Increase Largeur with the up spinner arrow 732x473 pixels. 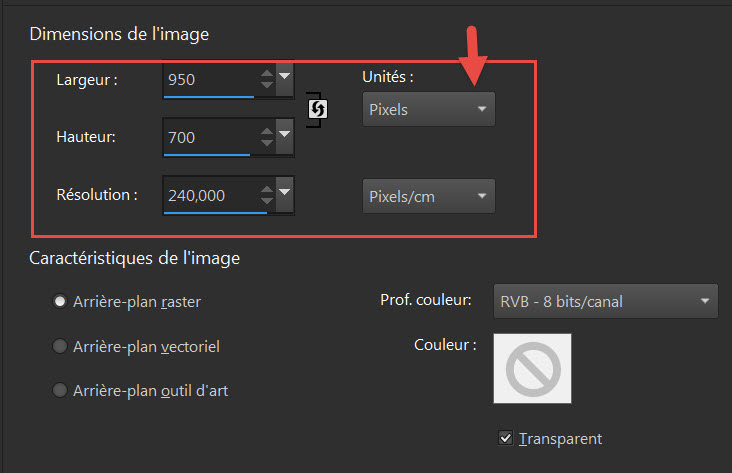(x=267, y=73)
